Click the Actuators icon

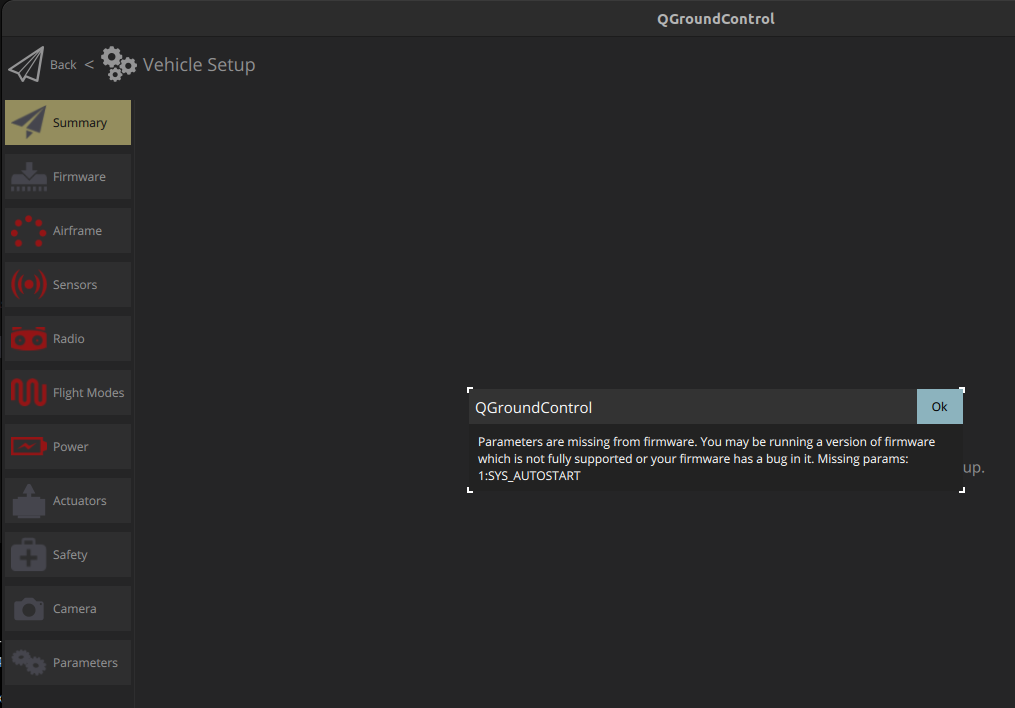(x=28, y=501)
